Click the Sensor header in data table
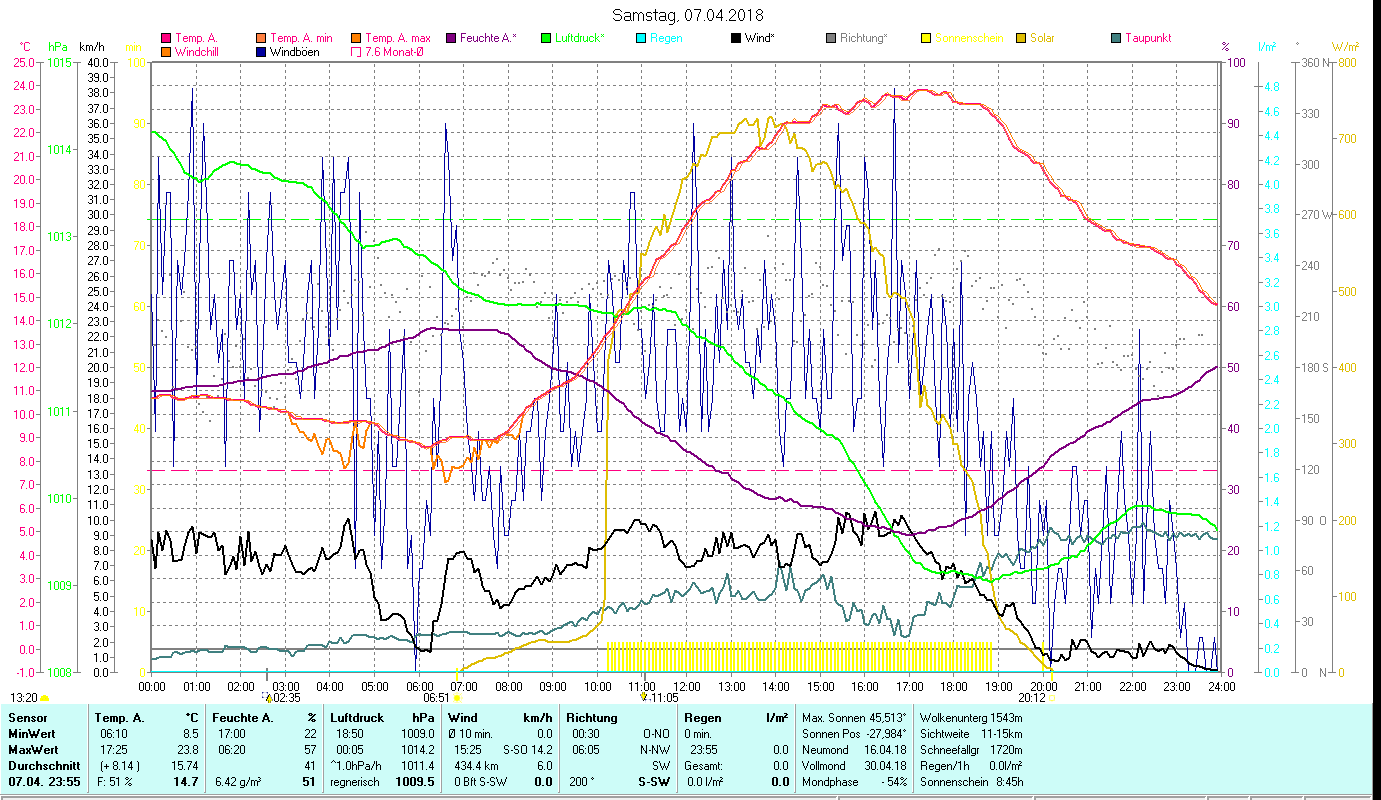Viewport: 1381px width, 800px height. (x=28, y=717)
